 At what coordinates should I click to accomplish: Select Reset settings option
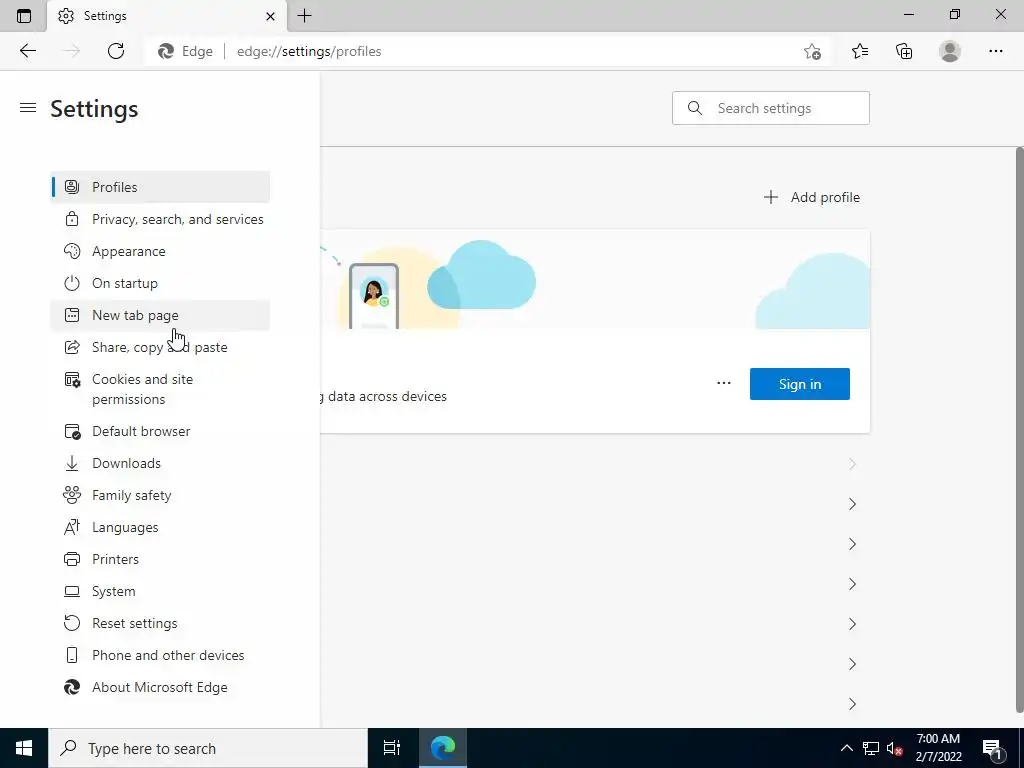(160, 623)
